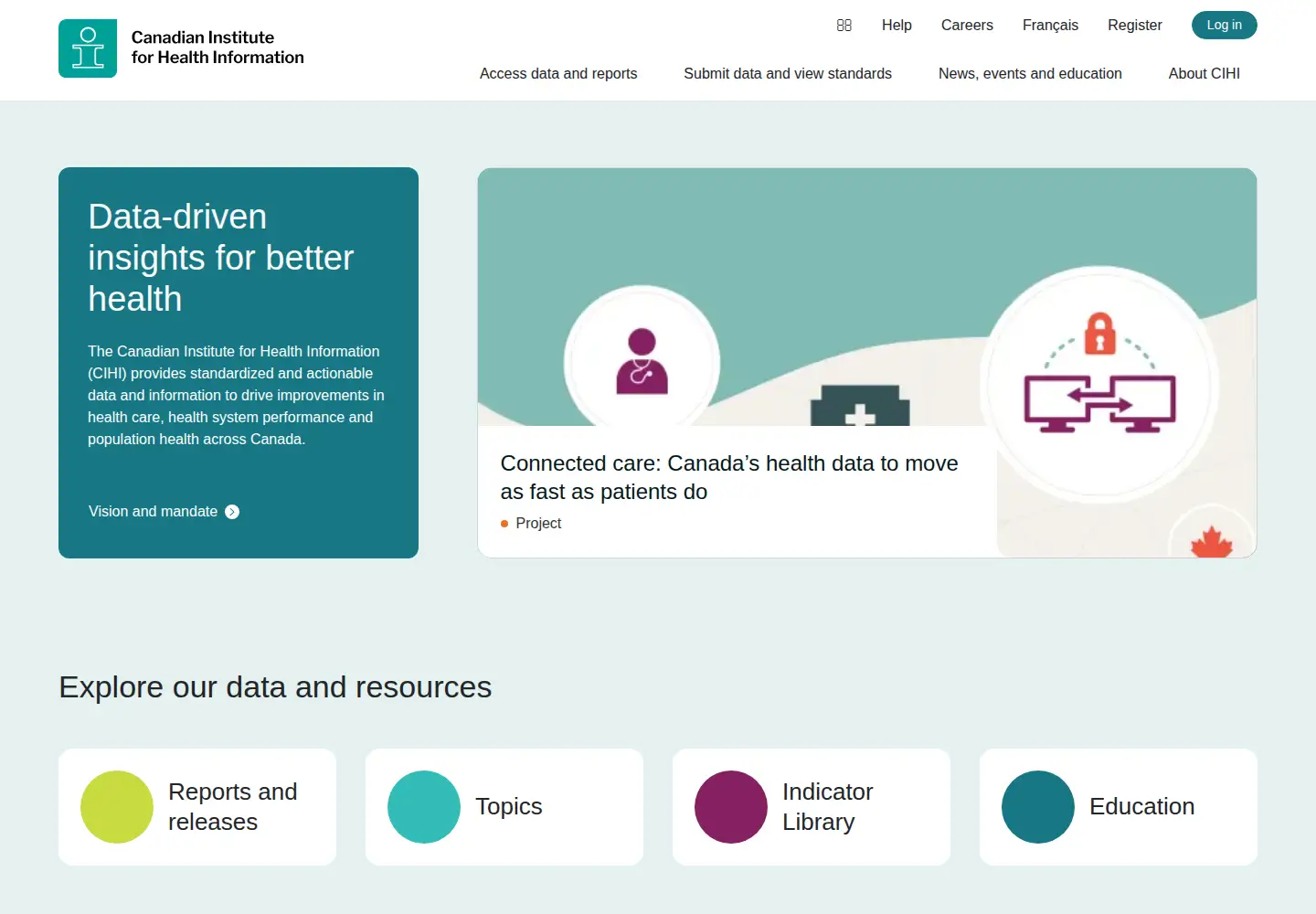This screenshot has height=914, width=1316.
Task: Open the apps grid icon beside Help
Action: tap(844, 26)
